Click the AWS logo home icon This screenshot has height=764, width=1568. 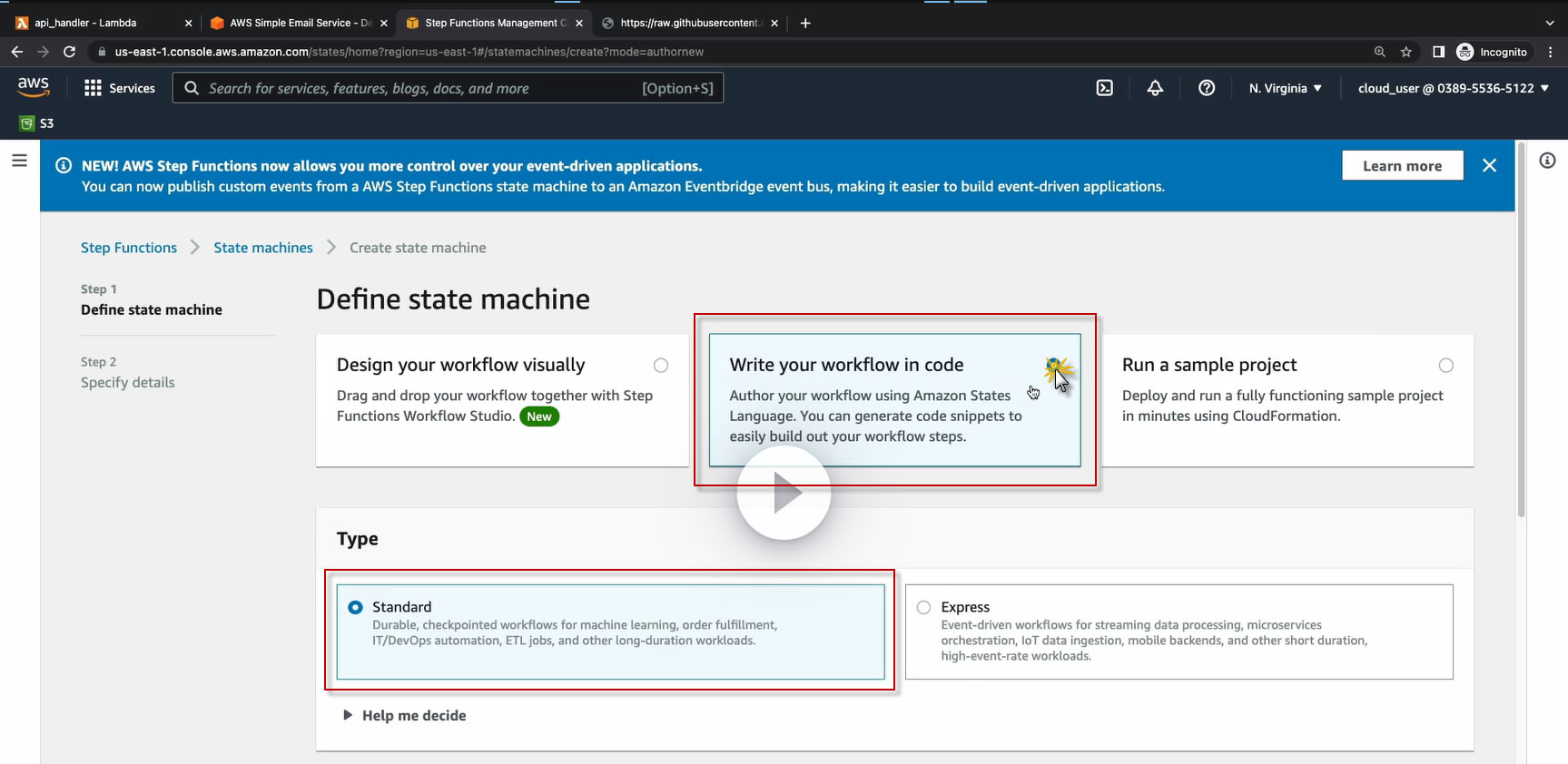pos(34,87)
